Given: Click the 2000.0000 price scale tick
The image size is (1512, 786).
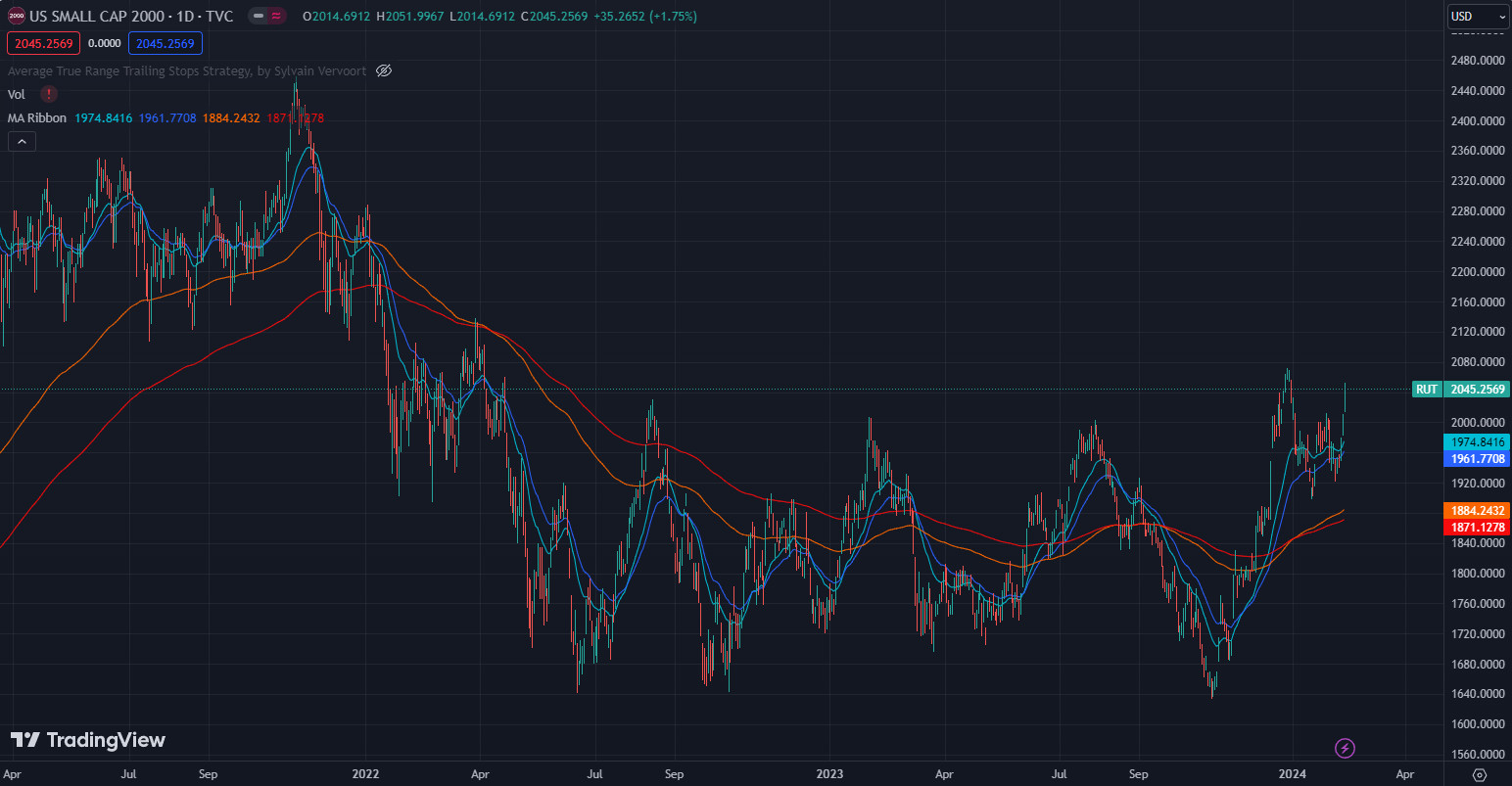Looking at the screenshot, I should [1478, 422].
